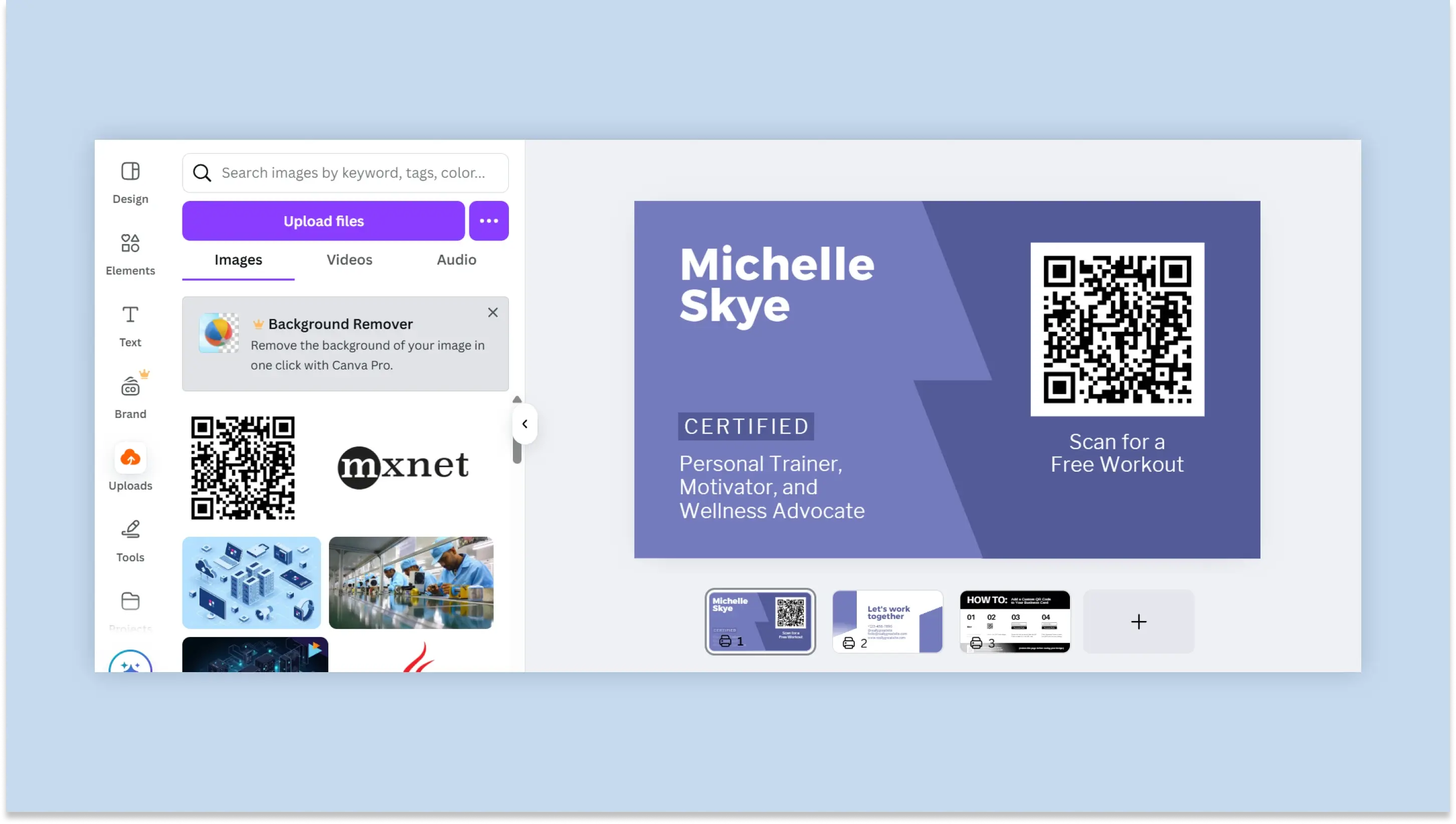Close the Background Remover banner

[x=492, y=312]
